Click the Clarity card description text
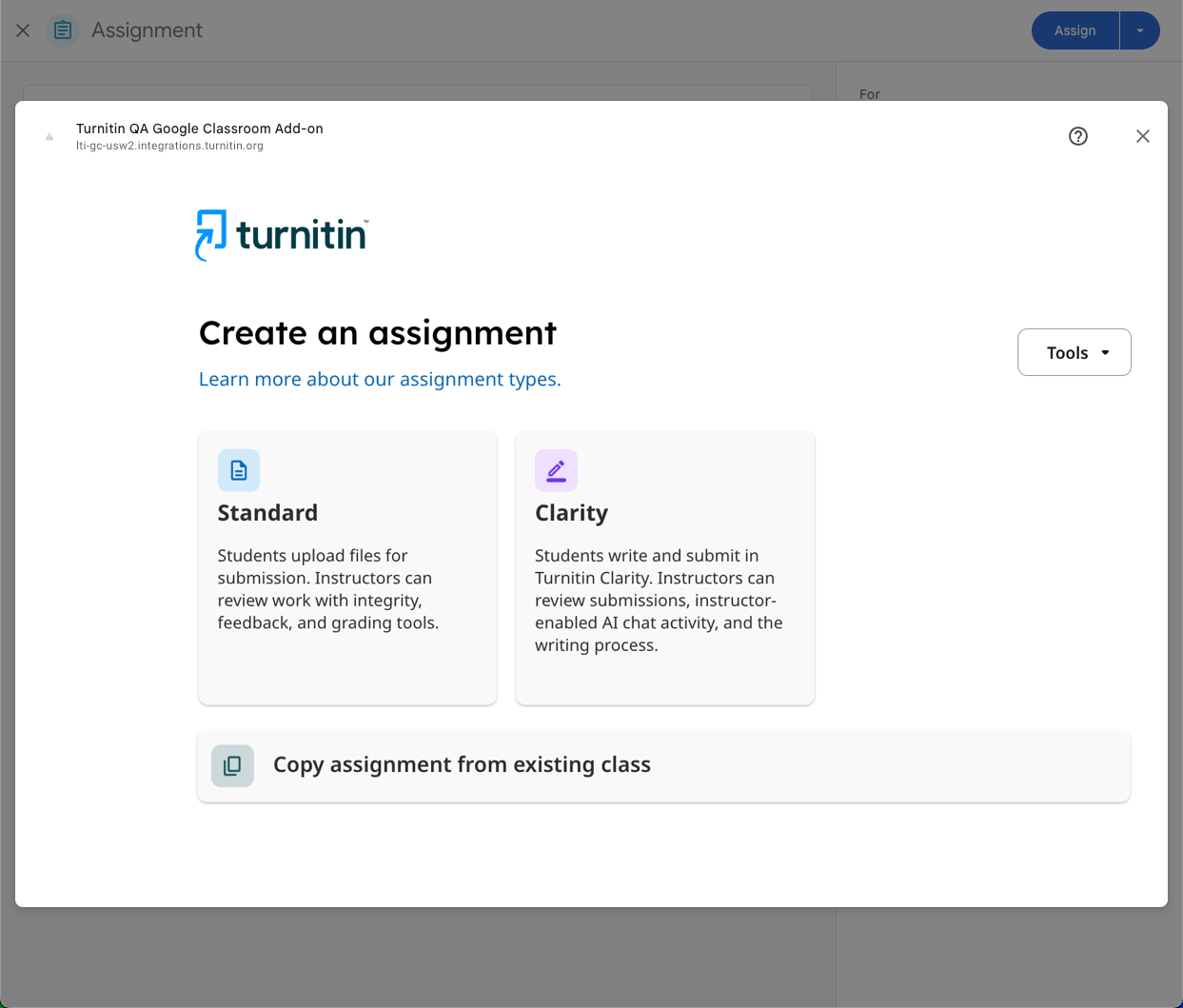The image size is (1183, 1008). click(x=659, y=601)
